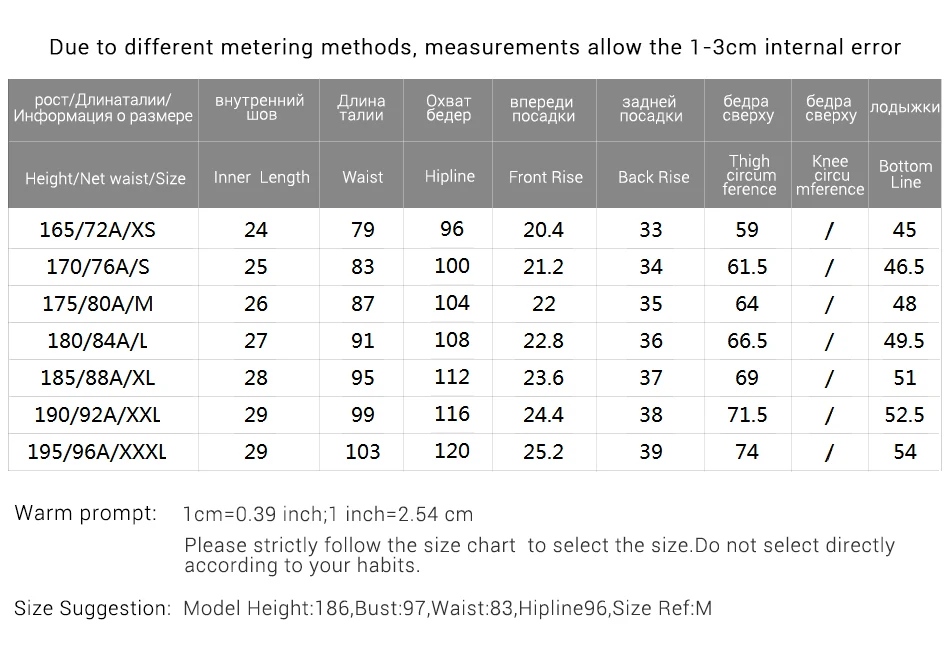Click the Hipline column header

coord(450,176)
